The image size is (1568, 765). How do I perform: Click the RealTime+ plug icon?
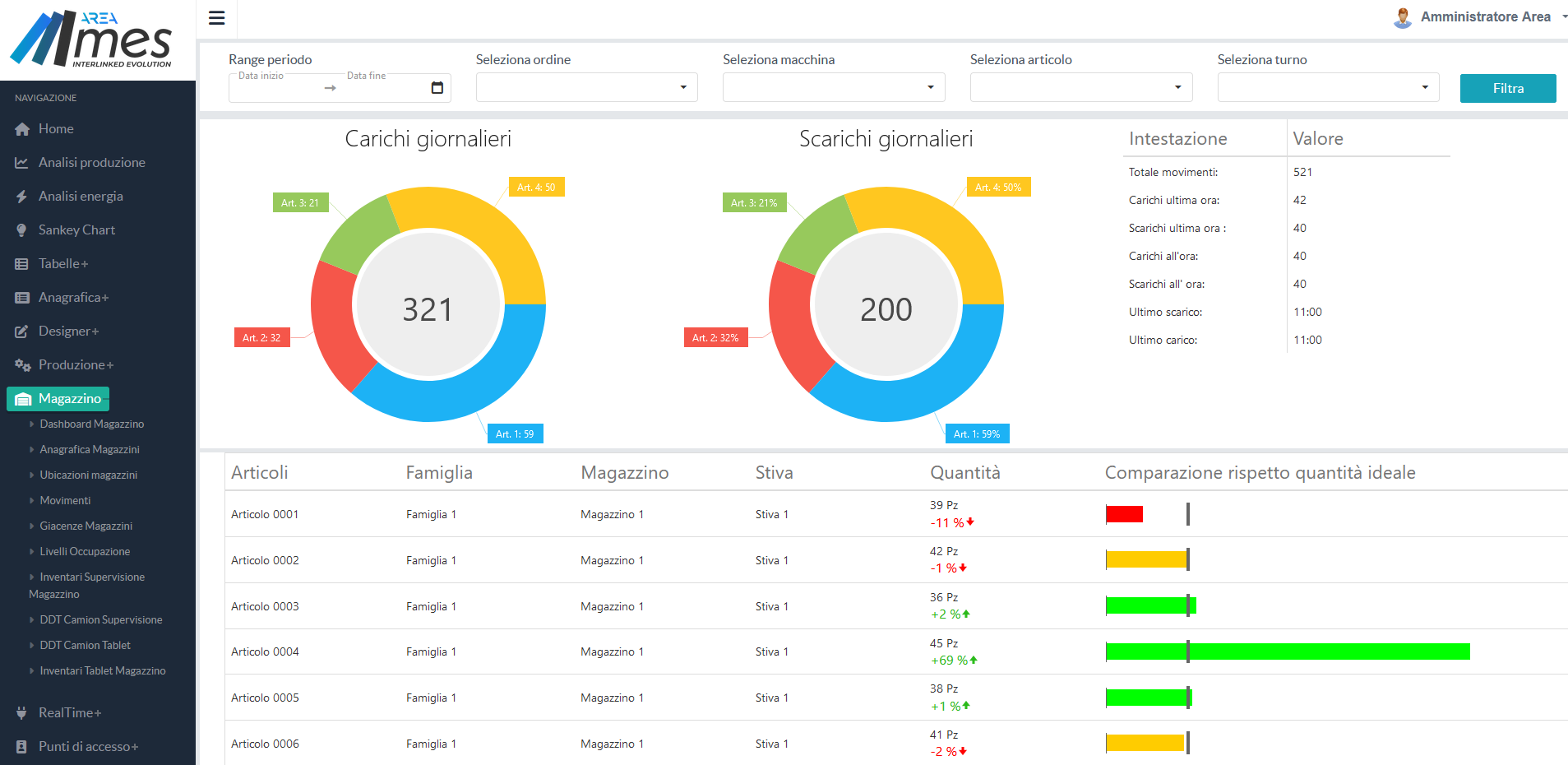click(x=22, y=713)
